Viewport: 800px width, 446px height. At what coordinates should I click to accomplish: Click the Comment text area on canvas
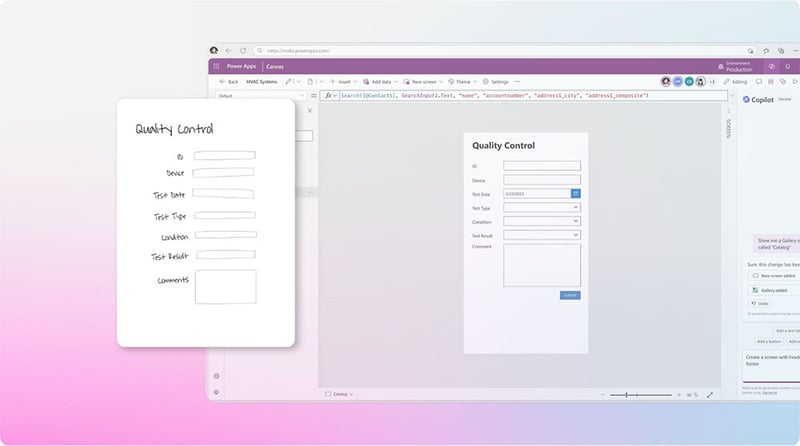click(542, 265)
